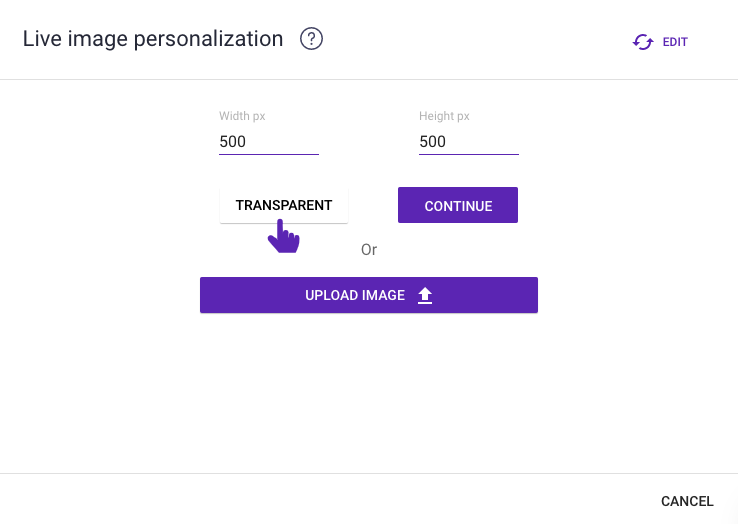Focus the Width px input field
This screenshot has height=524, width=738.
(x=268, y=142)
